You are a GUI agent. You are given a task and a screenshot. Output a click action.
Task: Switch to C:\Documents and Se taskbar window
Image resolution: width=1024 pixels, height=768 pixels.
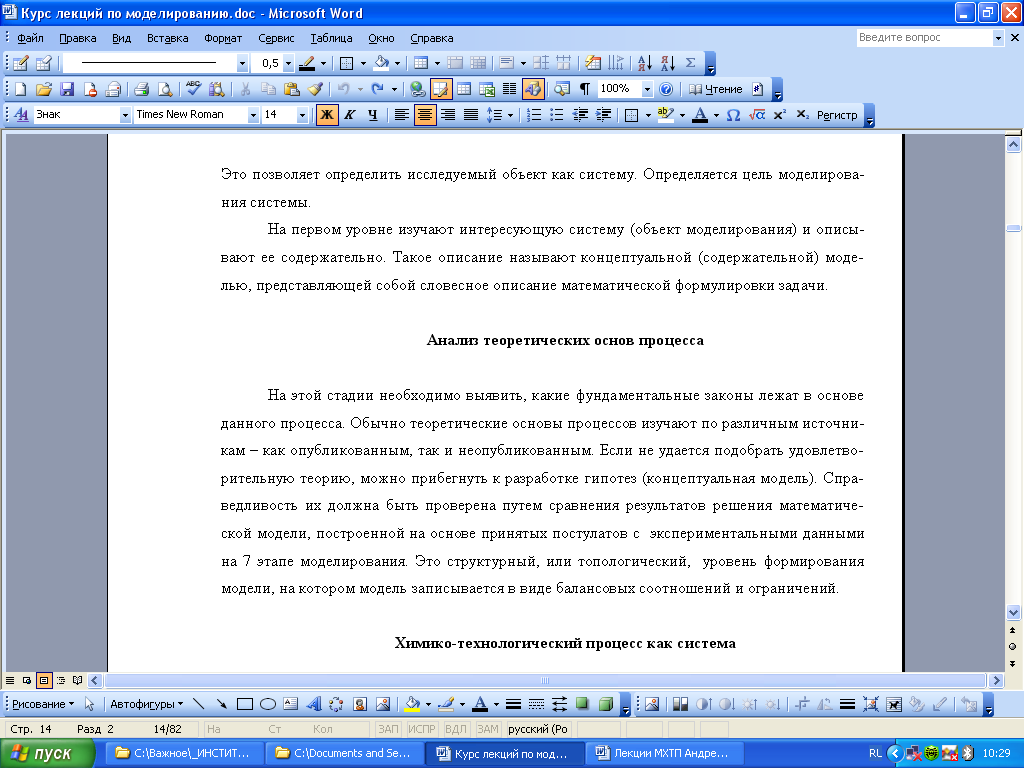344,754
